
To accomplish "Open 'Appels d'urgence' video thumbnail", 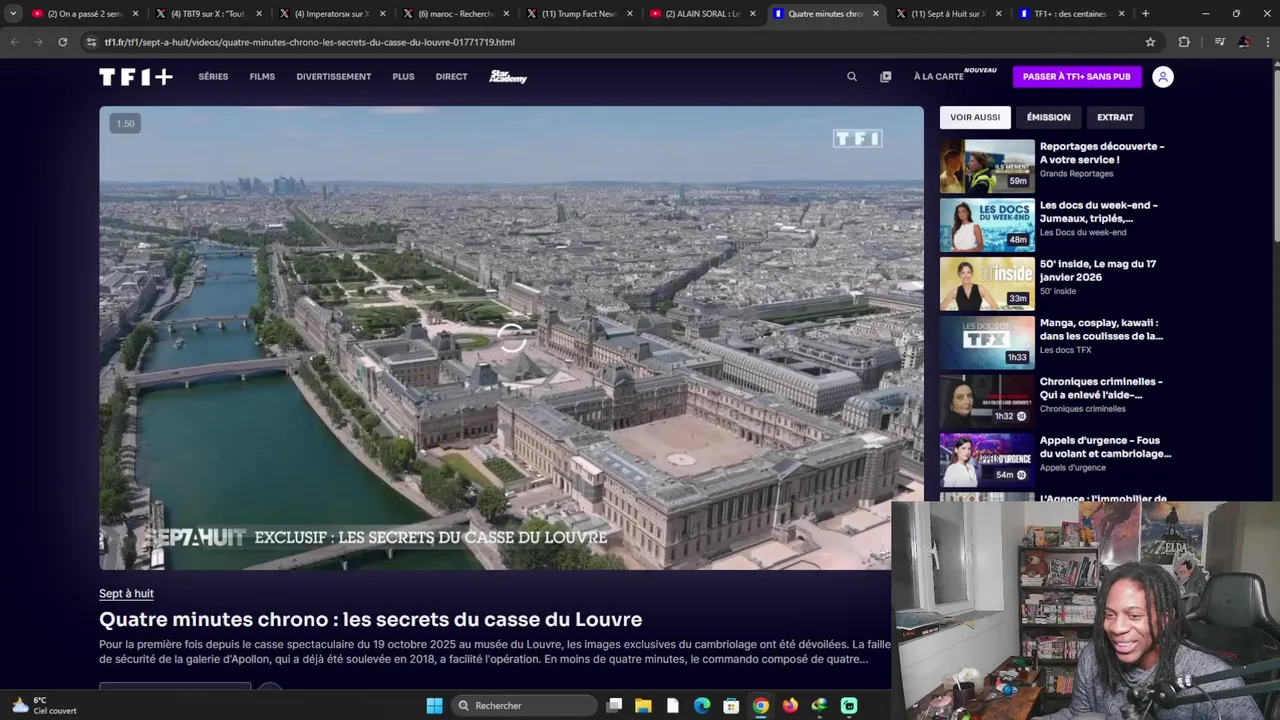I will pyautogui.click(x=987, y=460).
